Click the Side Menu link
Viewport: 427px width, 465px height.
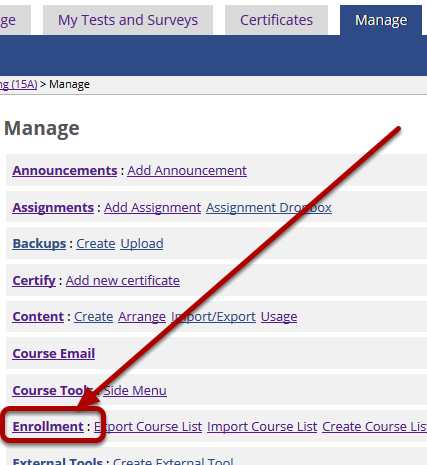pos(135,390)
